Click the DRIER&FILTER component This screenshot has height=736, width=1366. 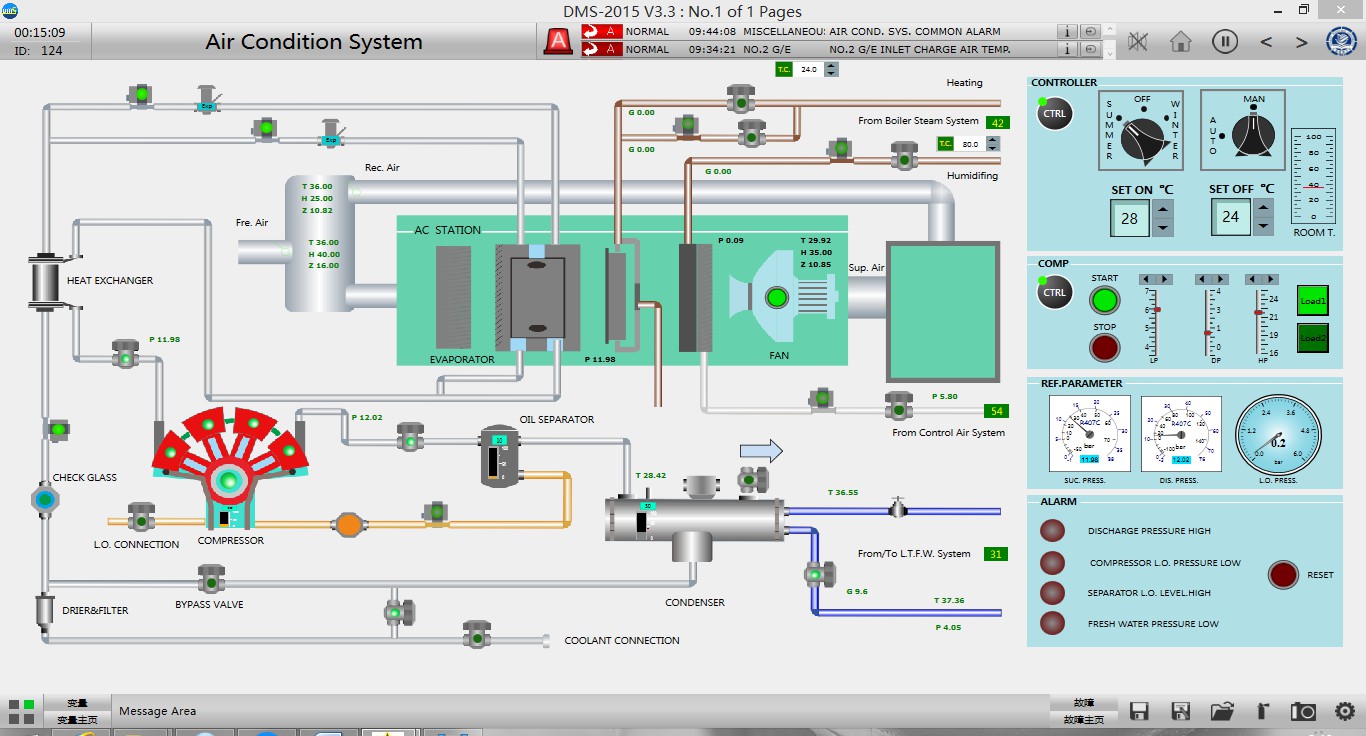click(43, 611)
